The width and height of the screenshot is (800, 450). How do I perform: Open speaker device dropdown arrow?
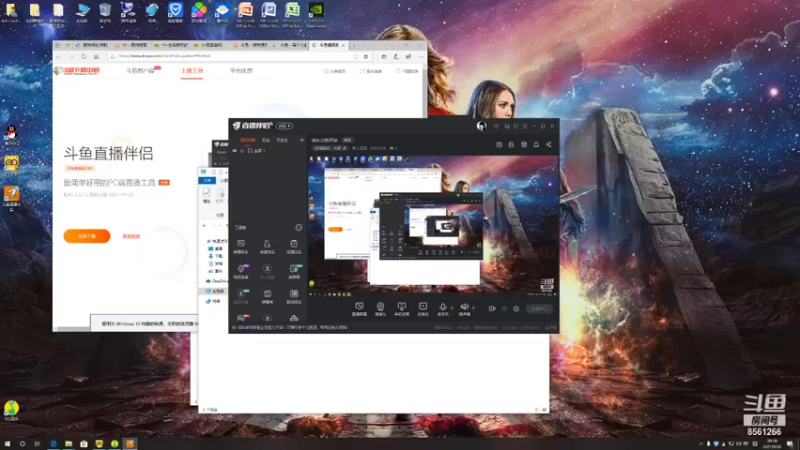pyautogui.click(x=473, y=308)
